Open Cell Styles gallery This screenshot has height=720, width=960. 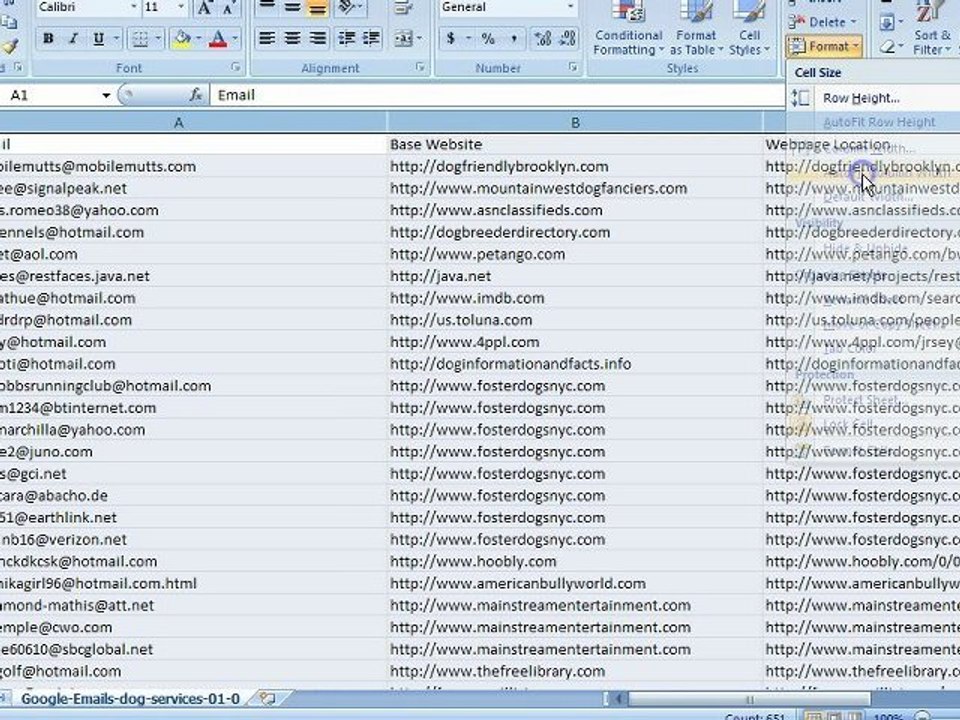coord(749,29)
